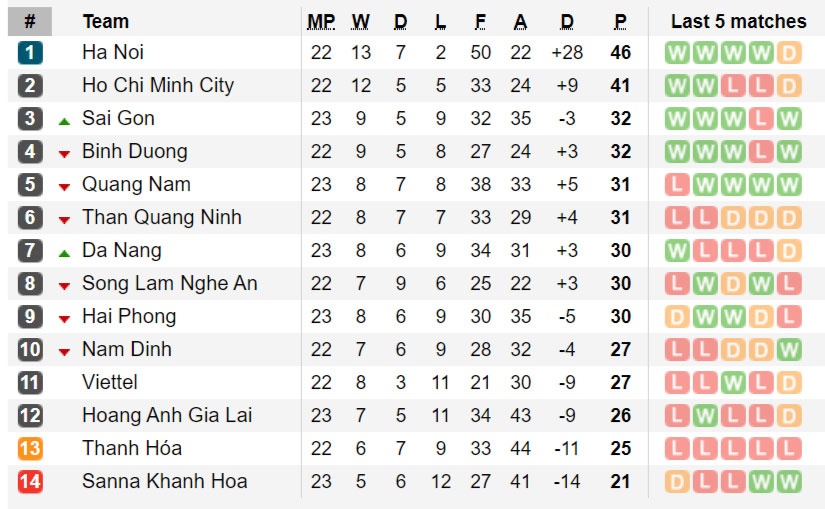
Task: Click the green up arrow beside Sai Gon
Action: tap(64, 120)
